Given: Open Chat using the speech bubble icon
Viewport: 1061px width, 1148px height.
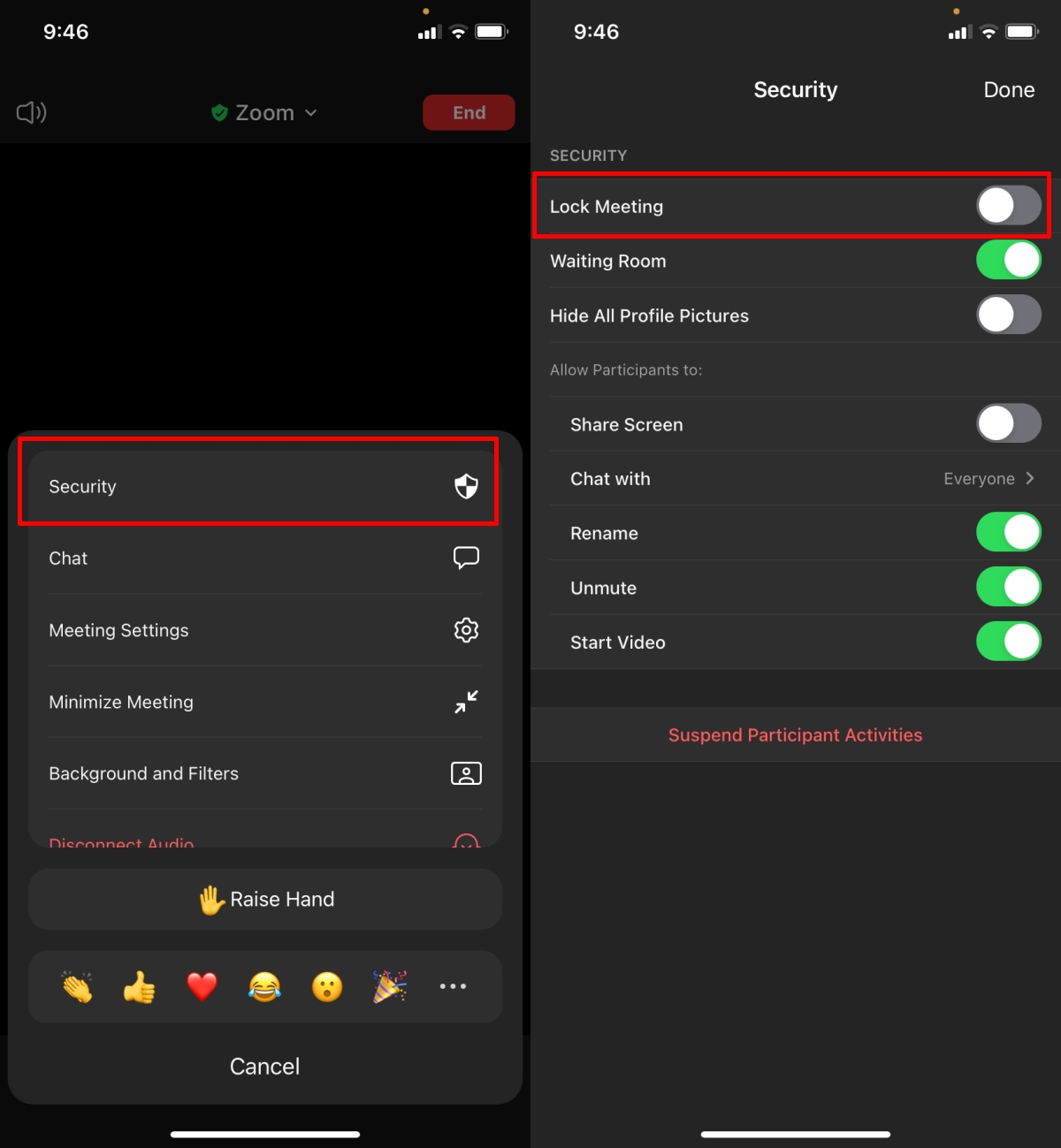Looking at the screenshot, I should tap(466, 558).
